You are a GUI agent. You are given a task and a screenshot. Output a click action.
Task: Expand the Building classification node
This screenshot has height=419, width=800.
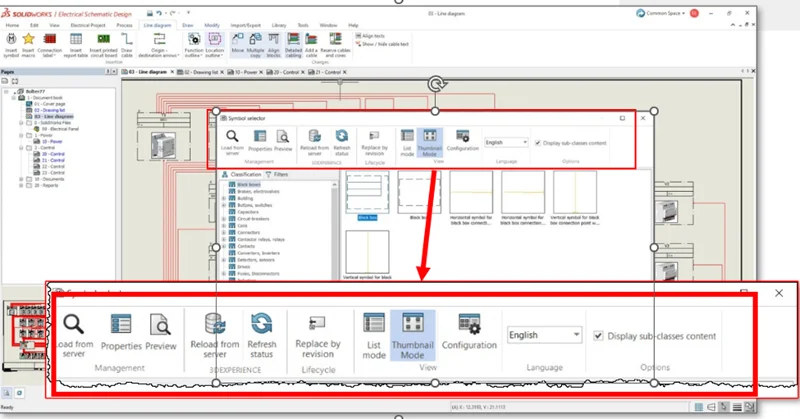tap(224, 198)
